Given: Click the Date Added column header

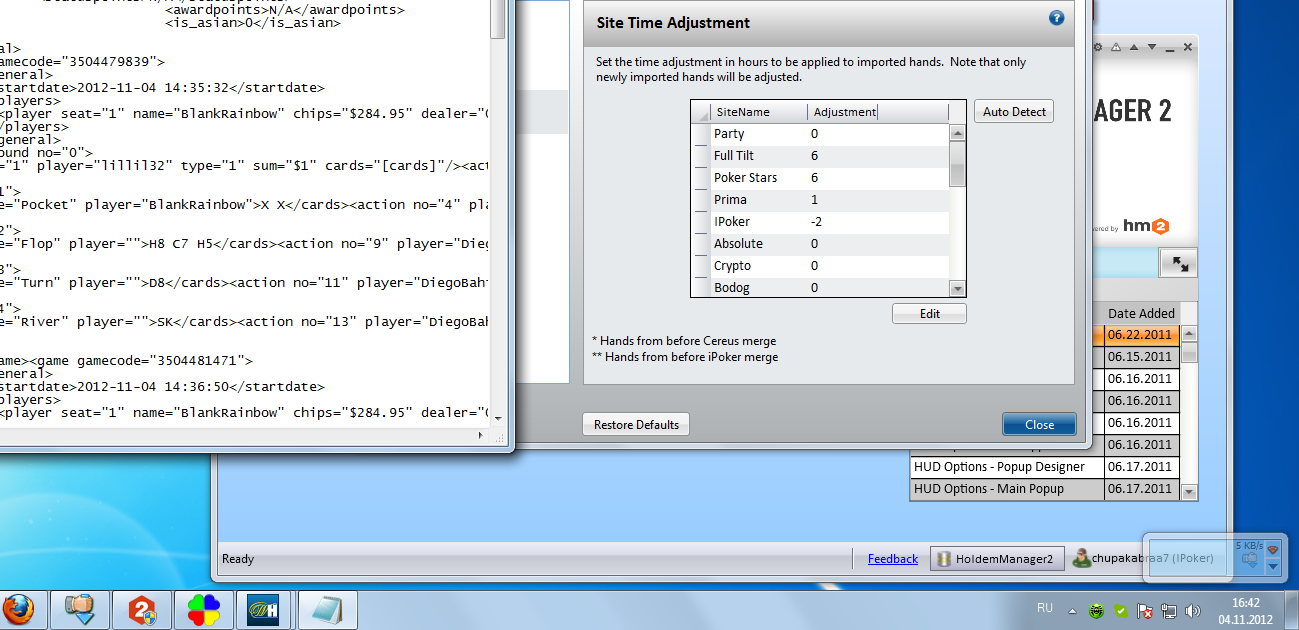Looking at the screenshot, I should [x=1142, y=313].
